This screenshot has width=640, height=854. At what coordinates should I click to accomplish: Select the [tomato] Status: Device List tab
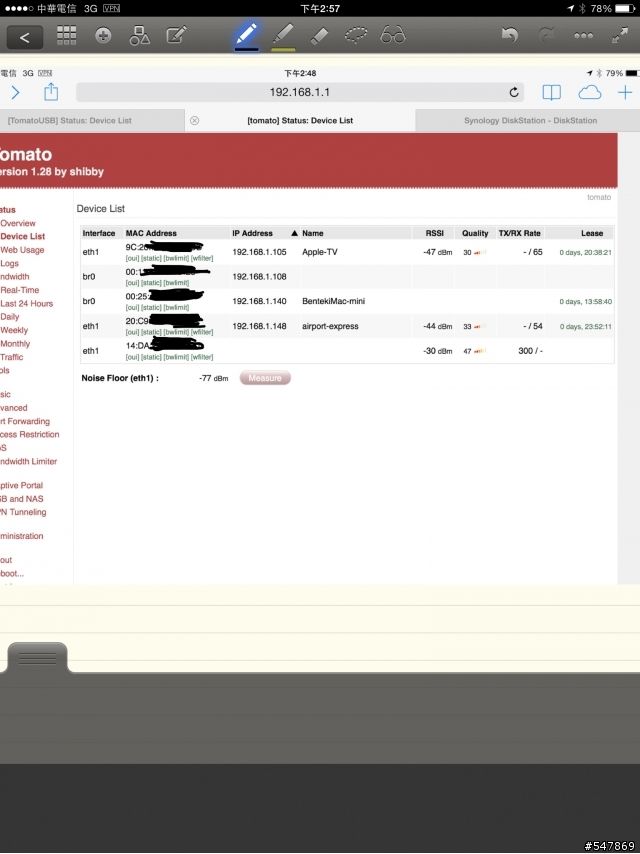[x=300, y=120]
